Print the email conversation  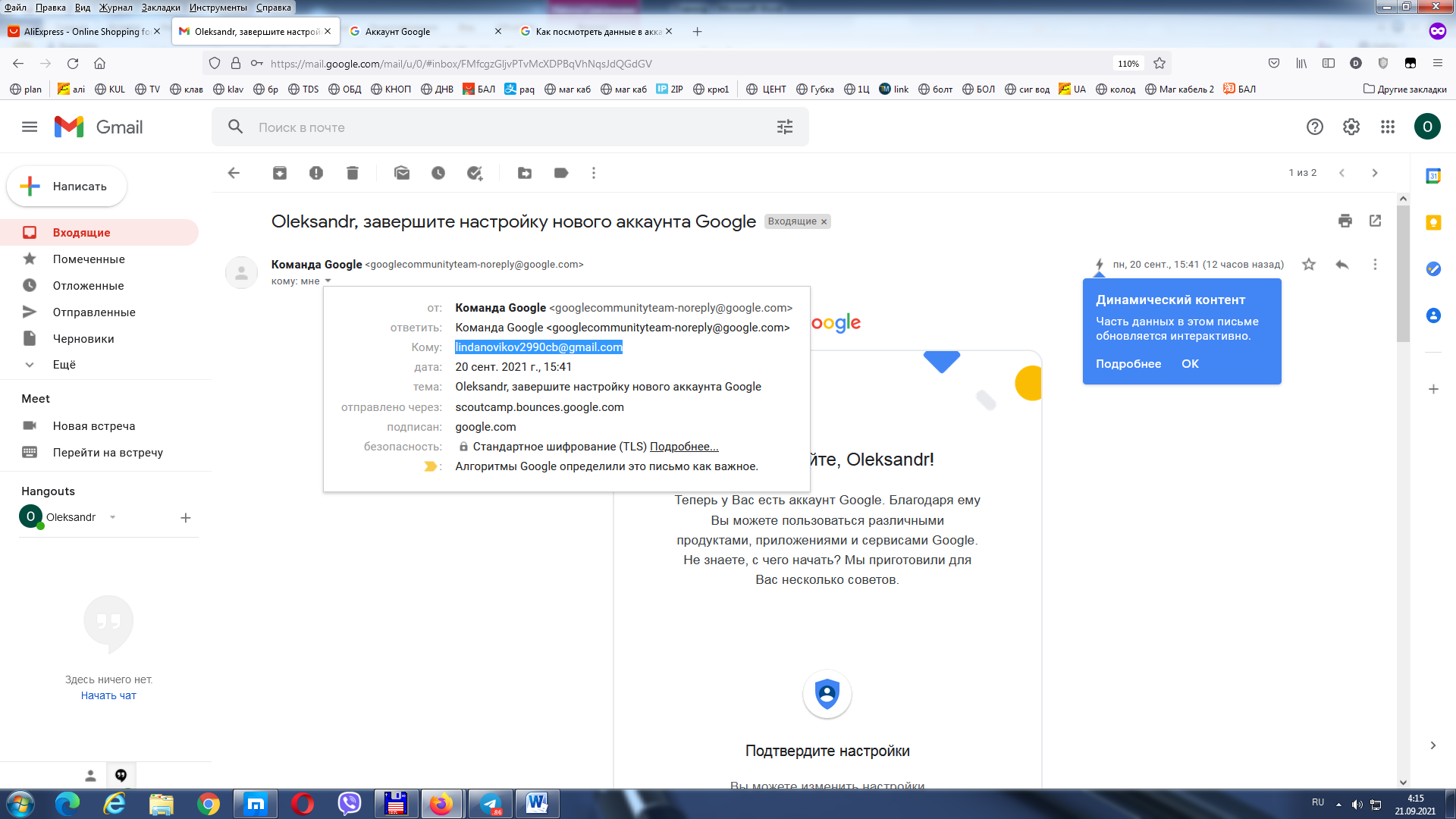(1345, 221)
